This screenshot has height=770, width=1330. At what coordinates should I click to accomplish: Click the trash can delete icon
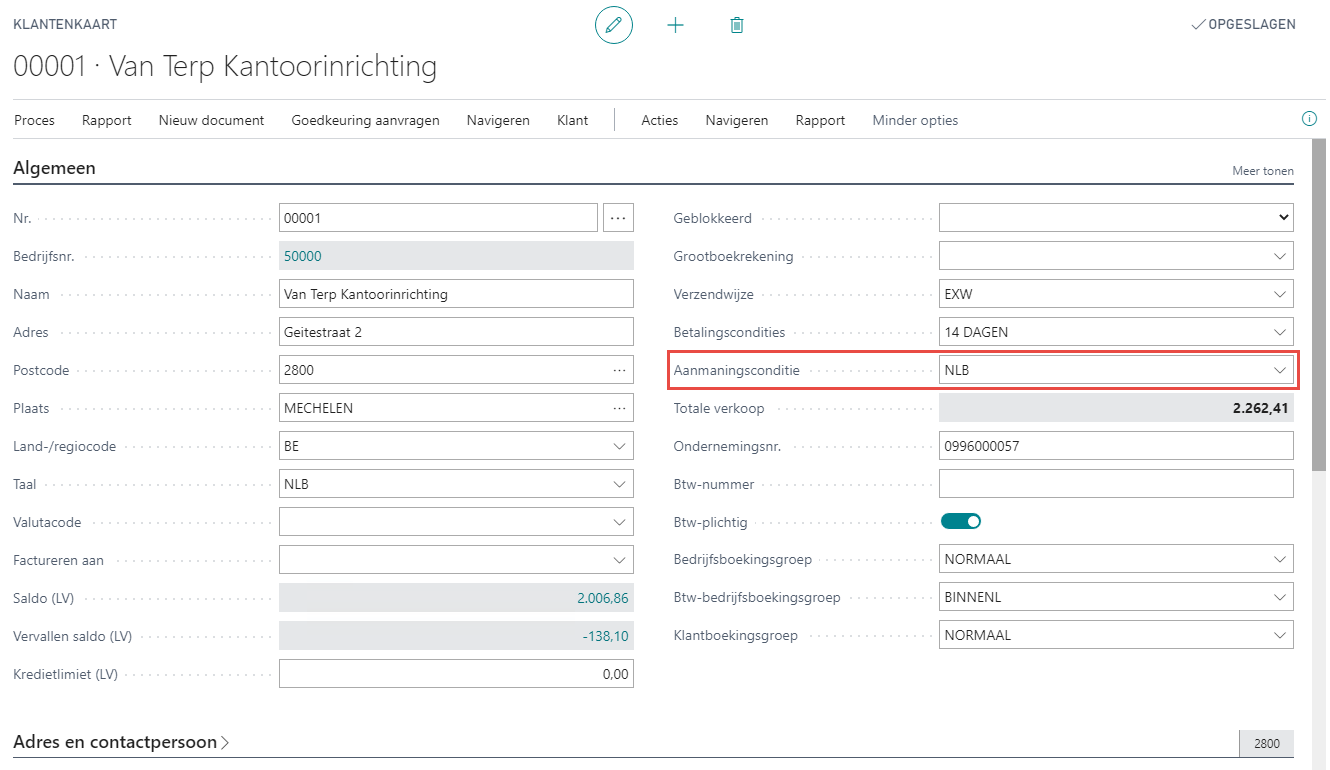pos(737,25)
